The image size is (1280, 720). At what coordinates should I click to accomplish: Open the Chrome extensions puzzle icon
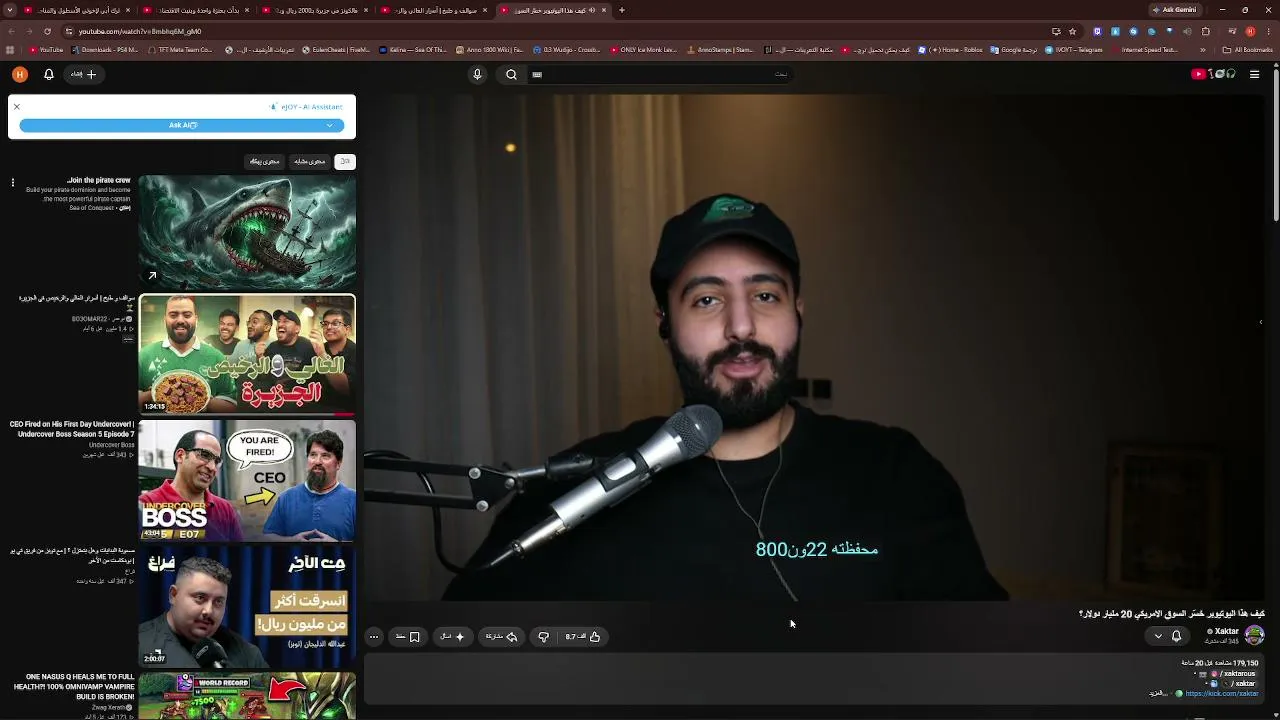coord(1208,31)
